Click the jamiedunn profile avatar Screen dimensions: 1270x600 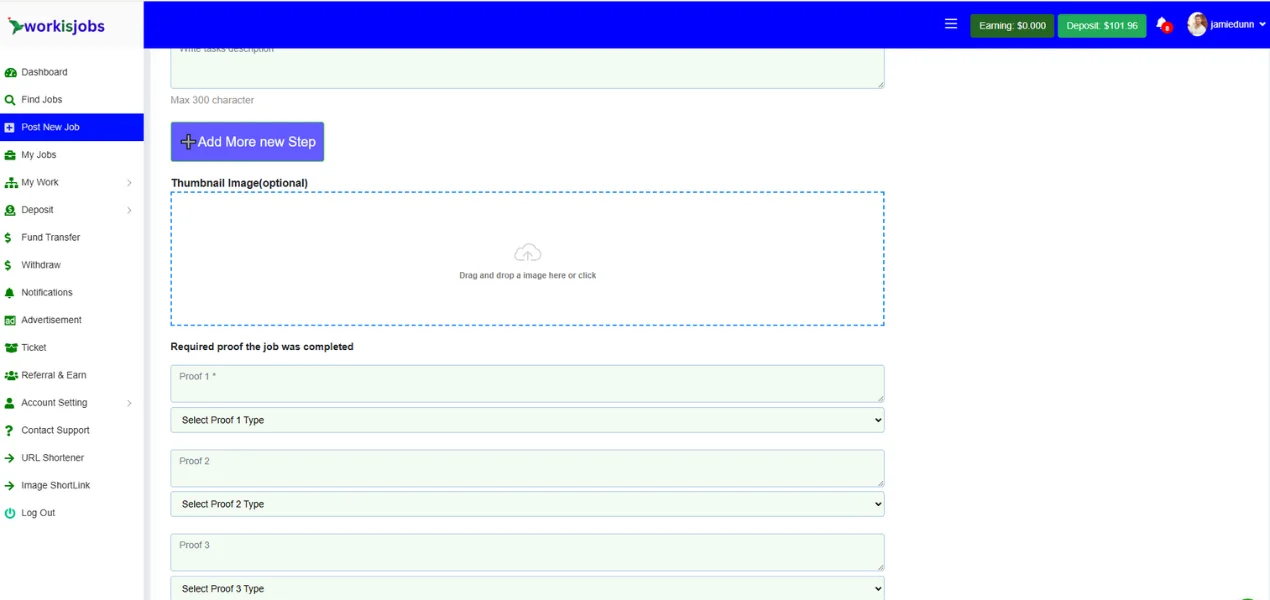tap(1197, 25)
